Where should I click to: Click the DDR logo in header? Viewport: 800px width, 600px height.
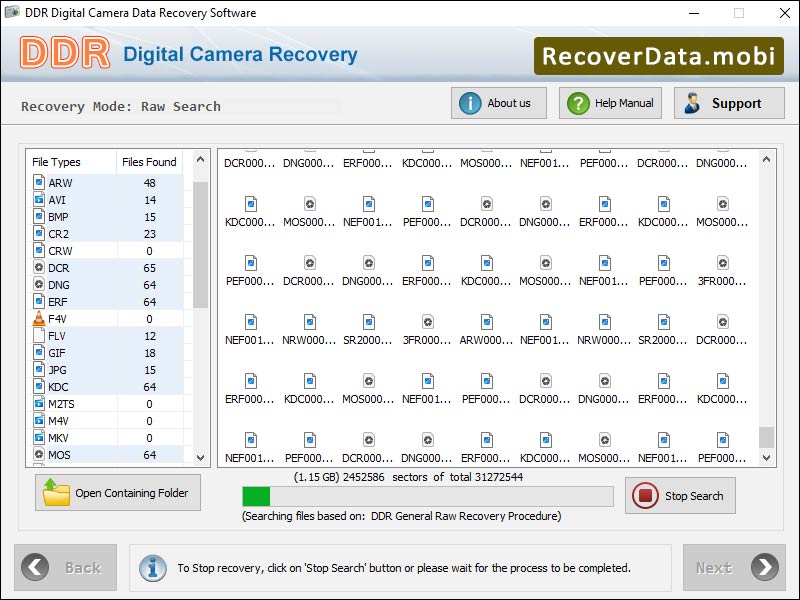pyautogui.click(x=65, y=53)
